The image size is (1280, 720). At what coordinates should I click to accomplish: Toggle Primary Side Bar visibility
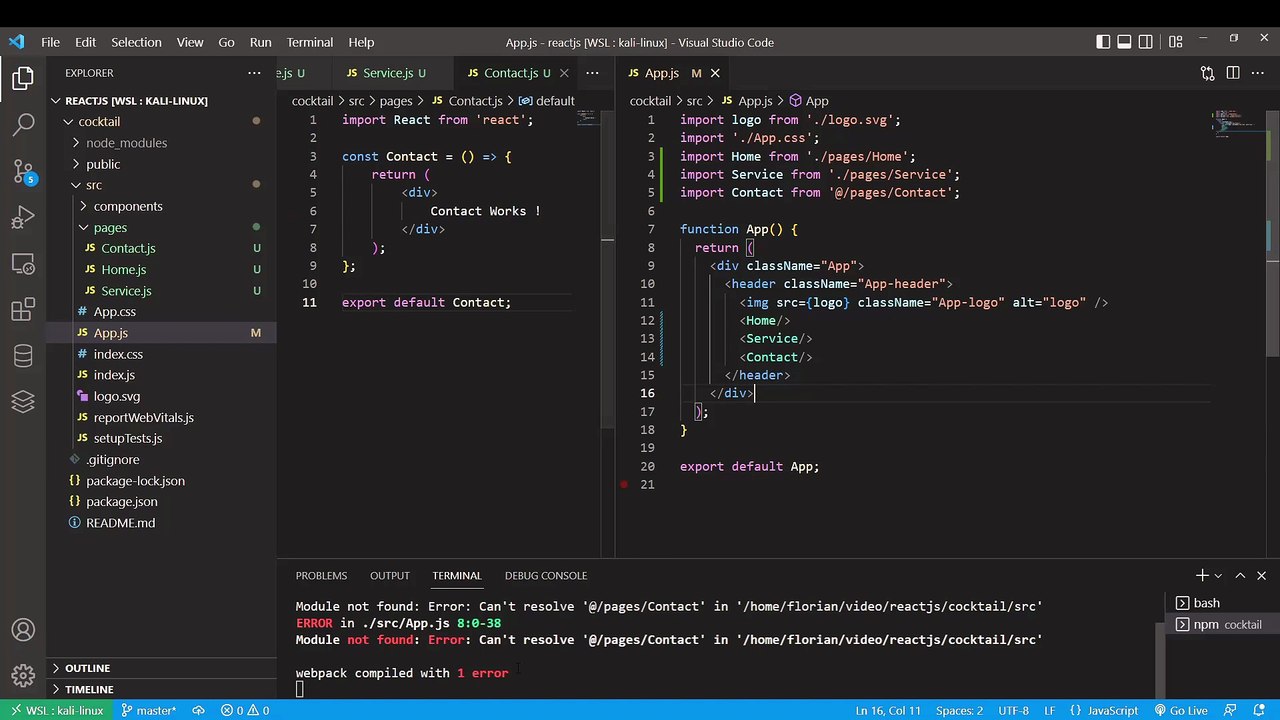pyautogui.click(x=1103, y=42)
